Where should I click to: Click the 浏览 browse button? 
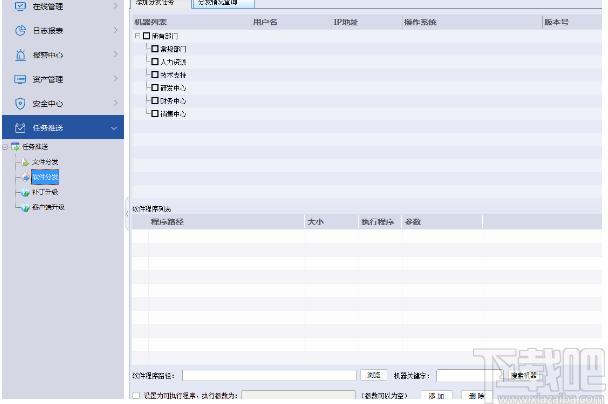(374, 375)
